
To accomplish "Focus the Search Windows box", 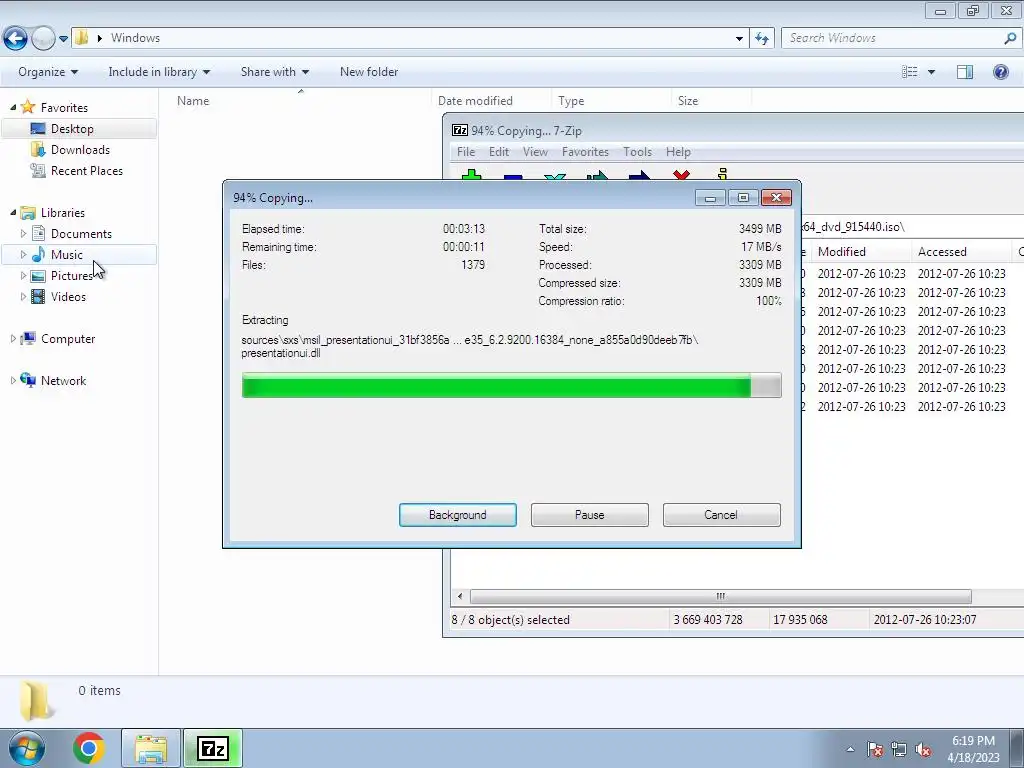I will tap(891, 38).
